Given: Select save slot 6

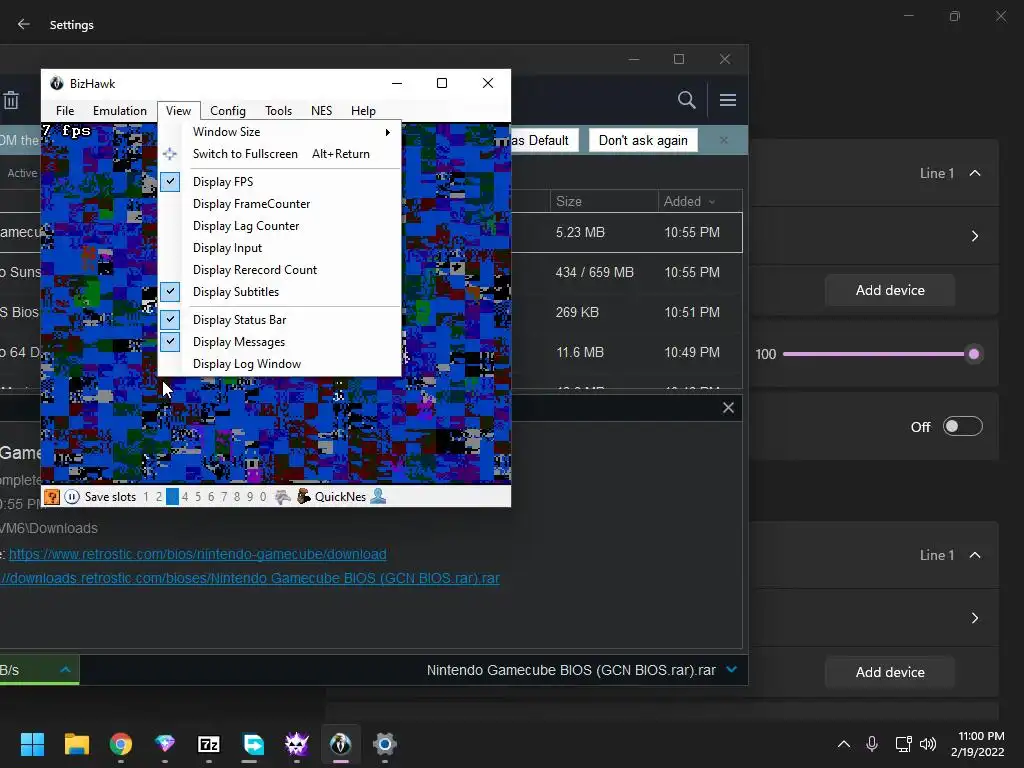Looking at the screenshot, I should click(211, 497).
